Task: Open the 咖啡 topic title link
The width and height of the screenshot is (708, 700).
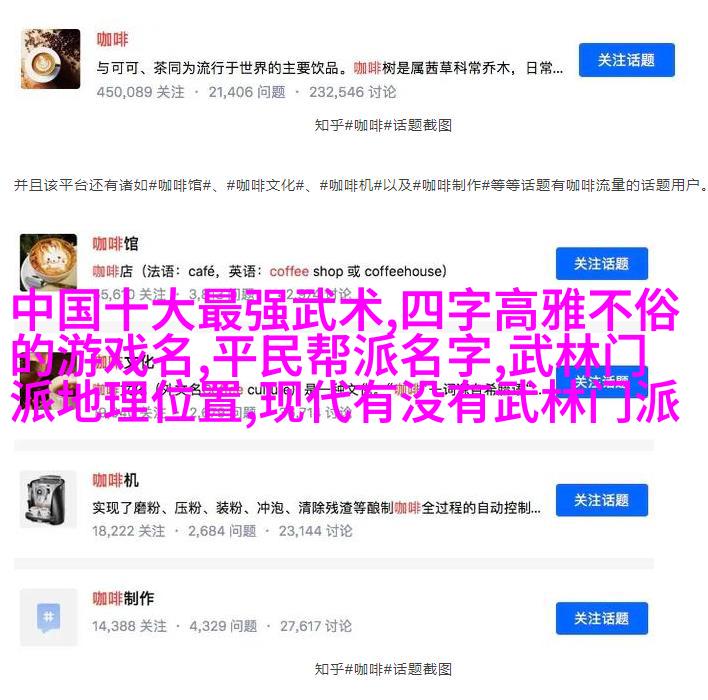Action: click(x=112, y=39)
